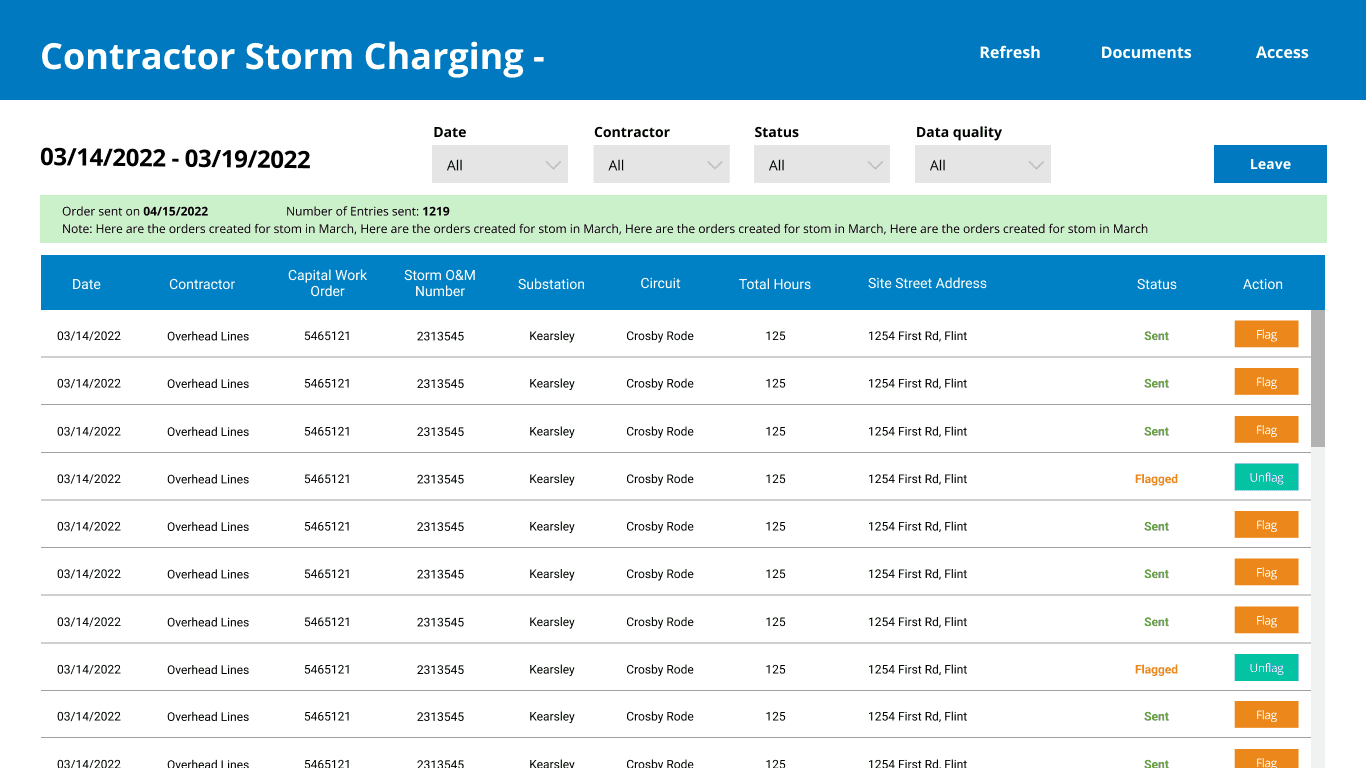Flag the entry in the first table row
The width and height of the screenshot is (1366, 768).
click(1267, 334)
